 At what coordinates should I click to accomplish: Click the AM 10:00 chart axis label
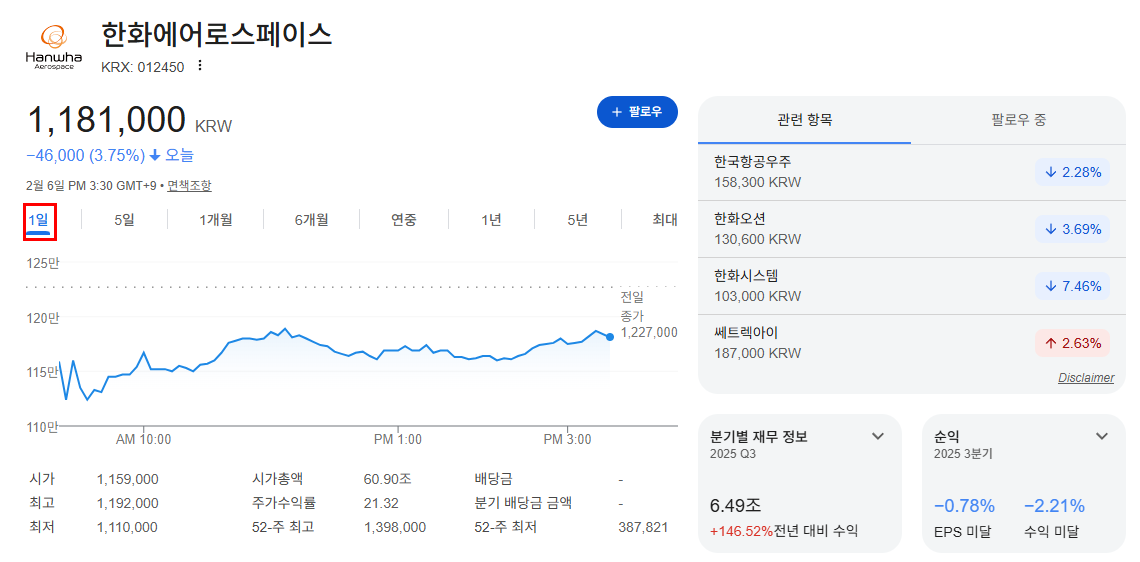pyautogui.click(x=143, y=440)
